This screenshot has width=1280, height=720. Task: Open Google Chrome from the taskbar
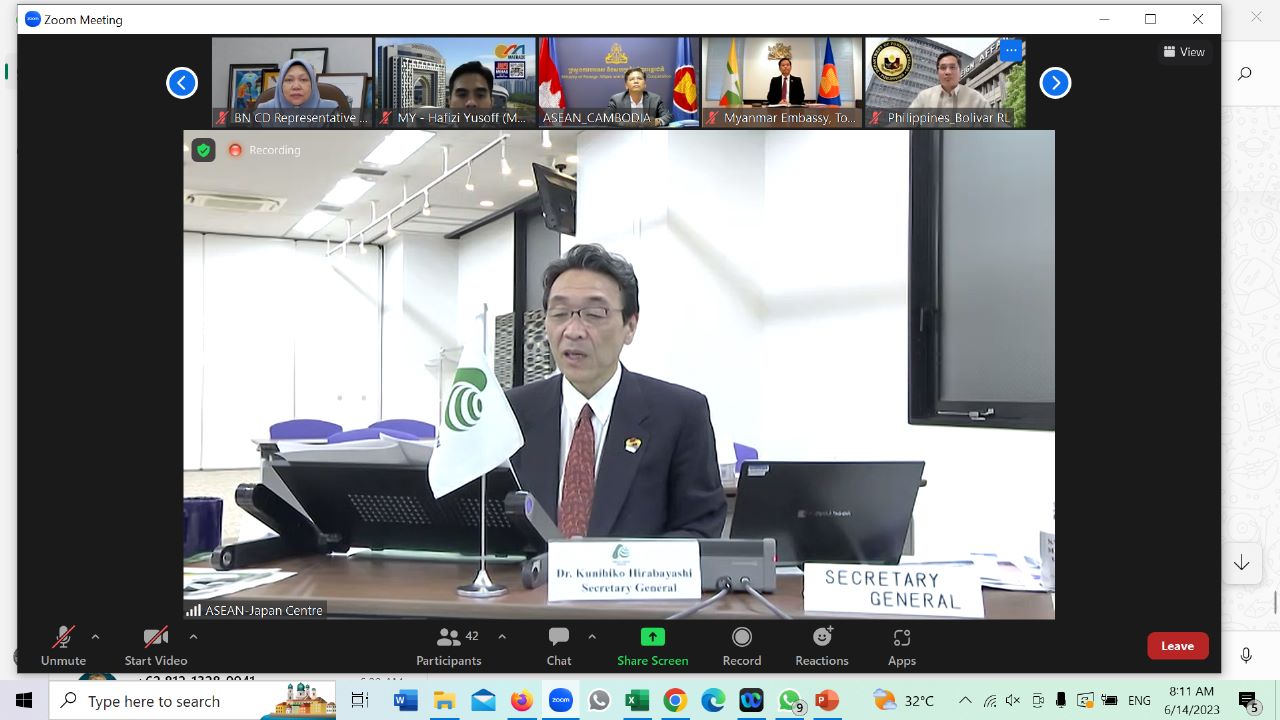point(675,700)
